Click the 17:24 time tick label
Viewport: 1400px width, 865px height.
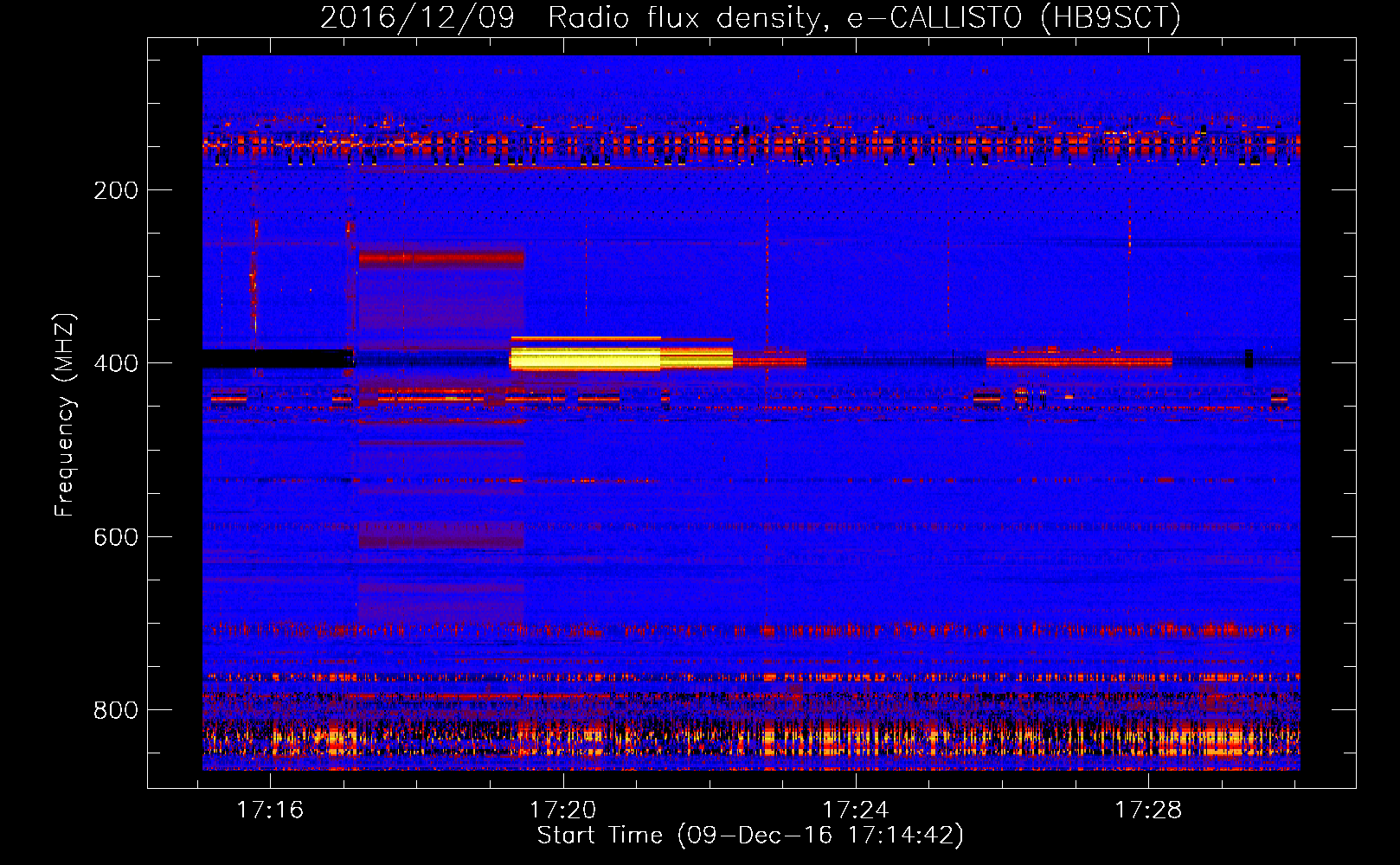point(855,810)
